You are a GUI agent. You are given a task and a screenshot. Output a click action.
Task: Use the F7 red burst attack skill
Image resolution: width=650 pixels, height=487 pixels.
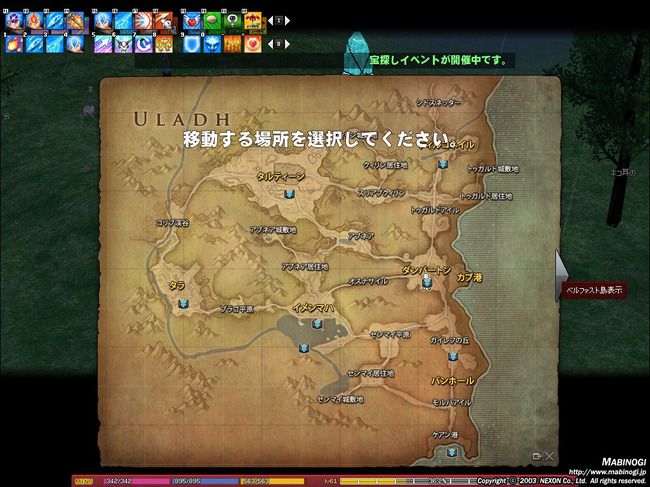click(143, 21)
